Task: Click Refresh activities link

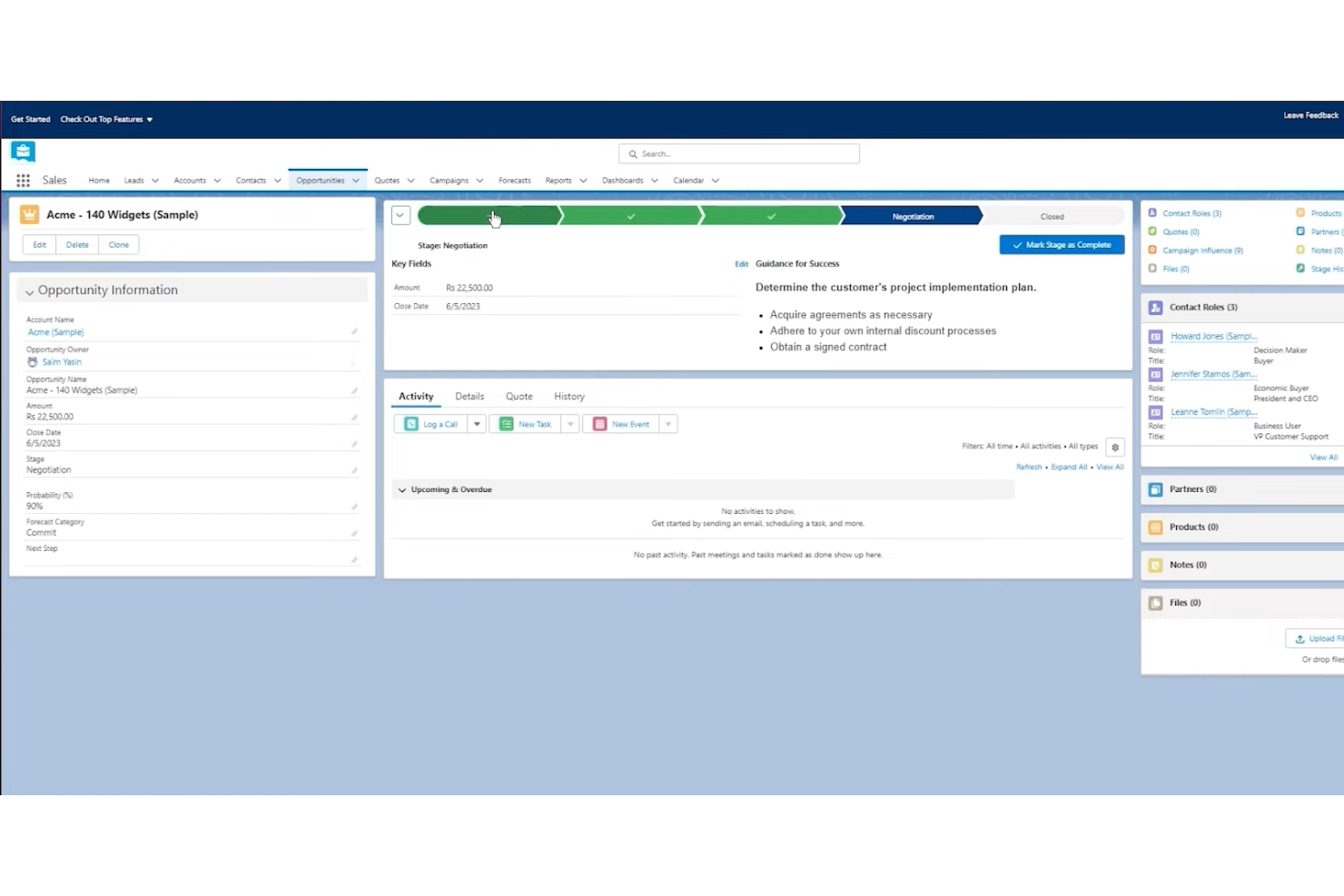Action: click(1029, 467)
